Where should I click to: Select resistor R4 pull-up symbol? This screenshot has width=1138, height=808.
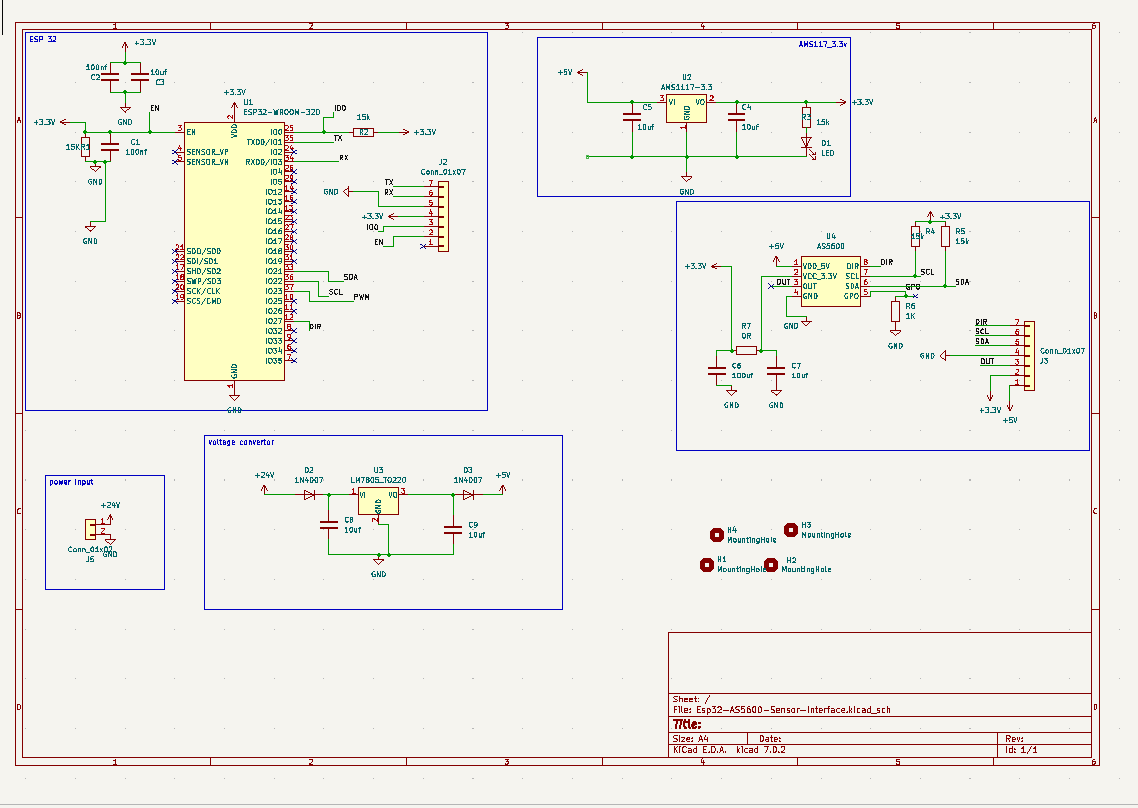click(915, 237)
